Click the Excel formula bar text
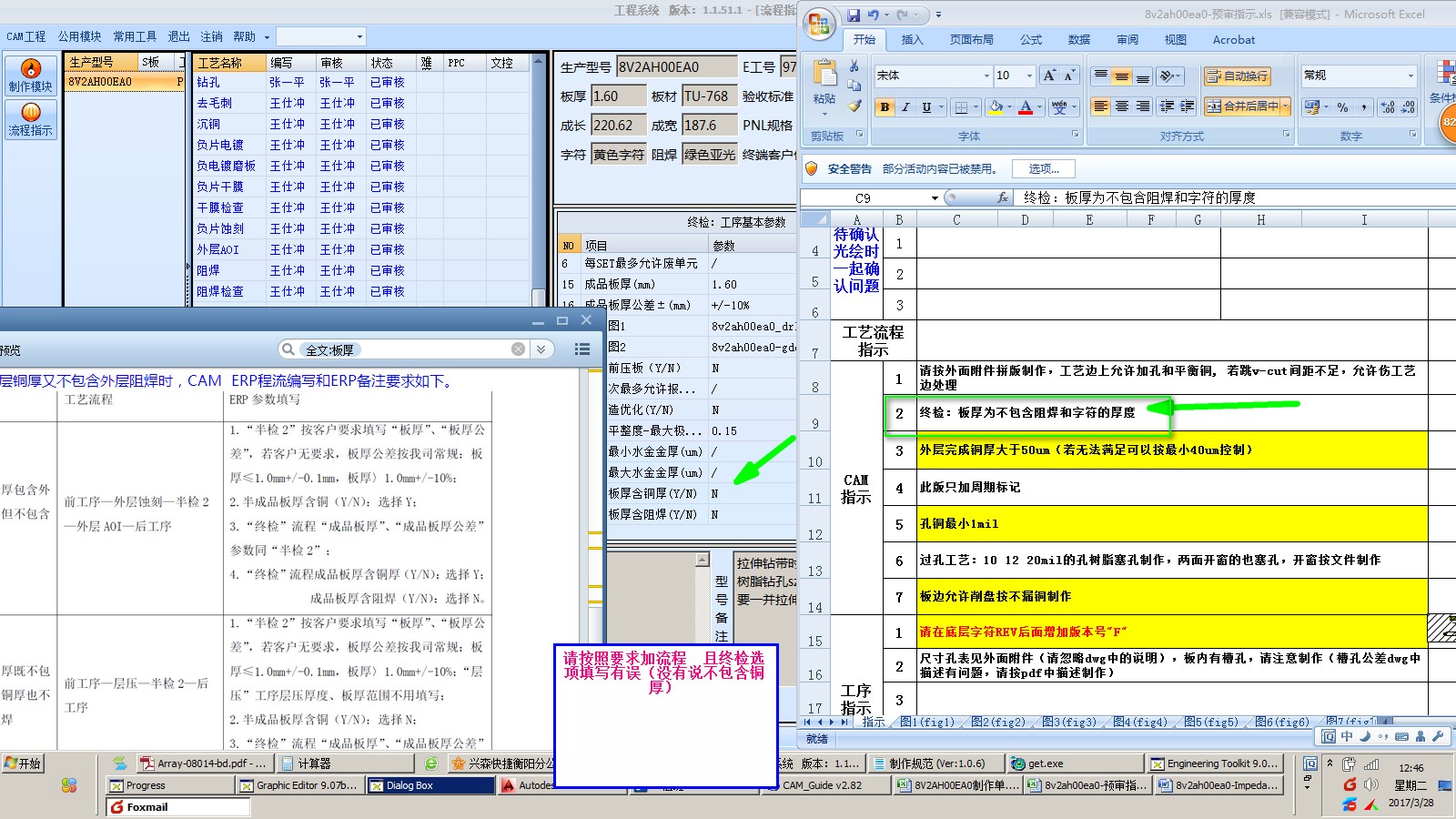This screenshot has width=1456, height=819. click(x=1139, y=197)
